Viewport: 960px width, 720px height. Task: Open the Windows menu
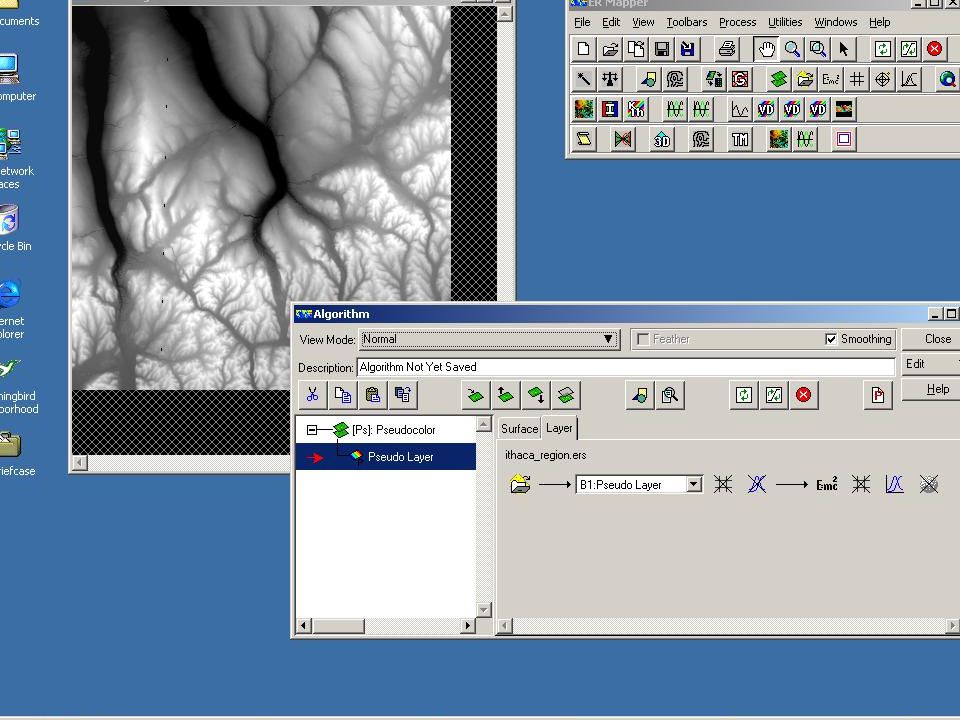point(836,22)
